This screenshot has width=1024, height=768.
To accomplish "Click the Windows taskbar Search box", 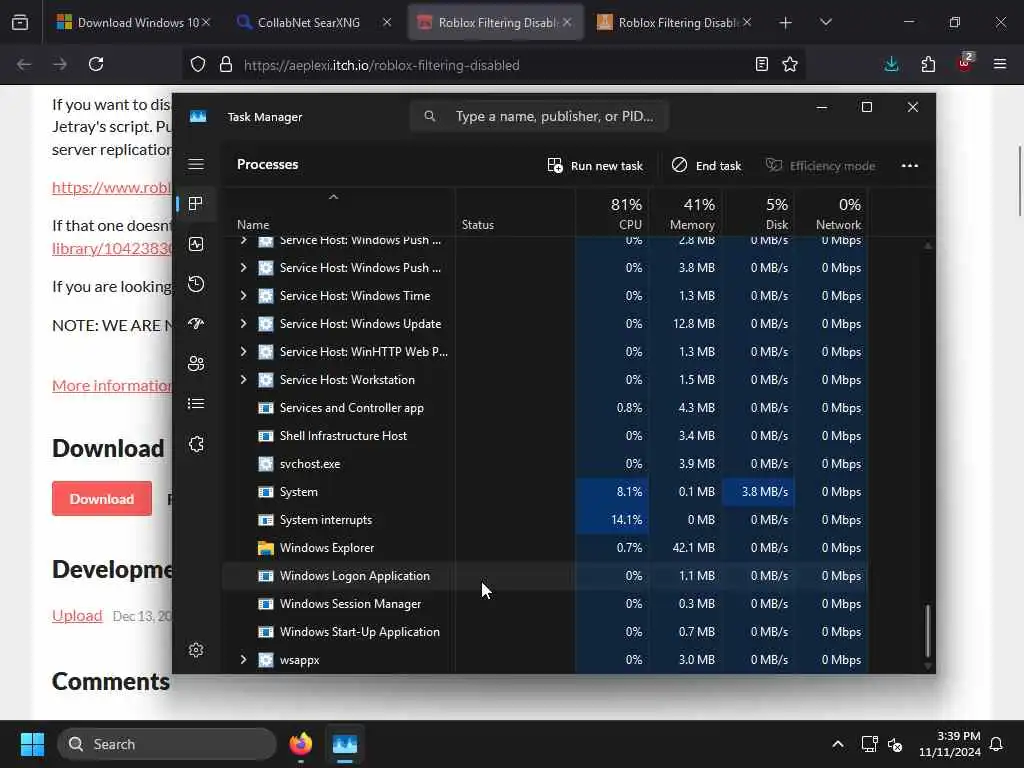I will [x=167, y=744].
